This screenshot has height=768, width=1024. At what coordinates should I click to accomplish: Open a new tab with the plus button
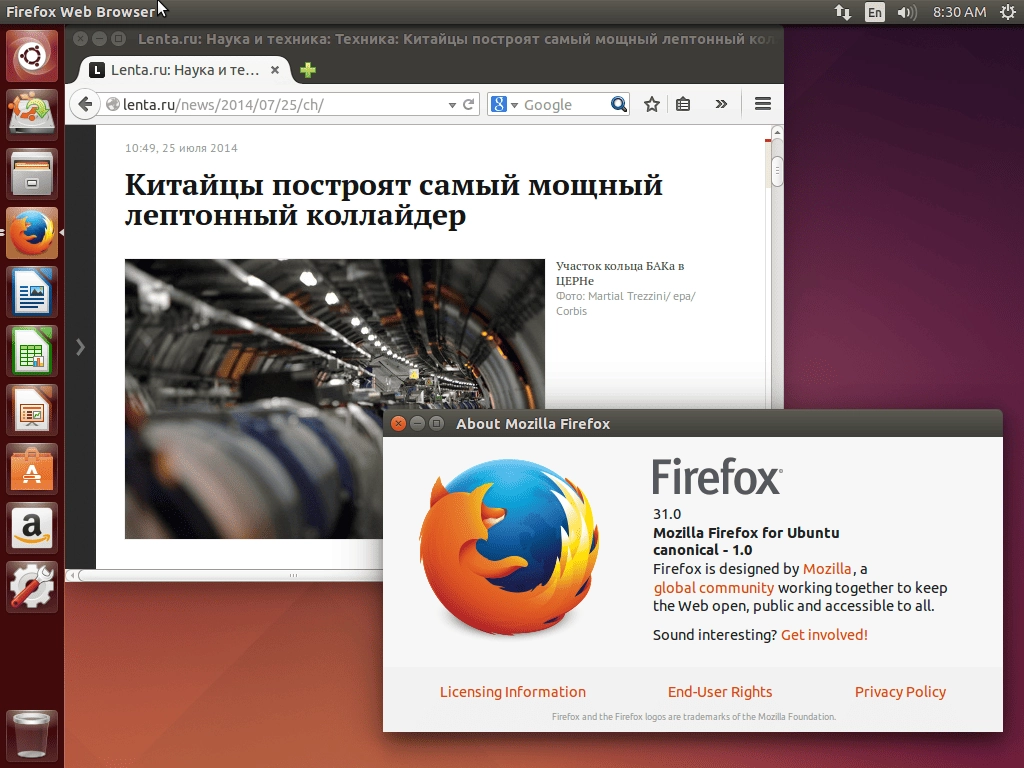(308, 70)
